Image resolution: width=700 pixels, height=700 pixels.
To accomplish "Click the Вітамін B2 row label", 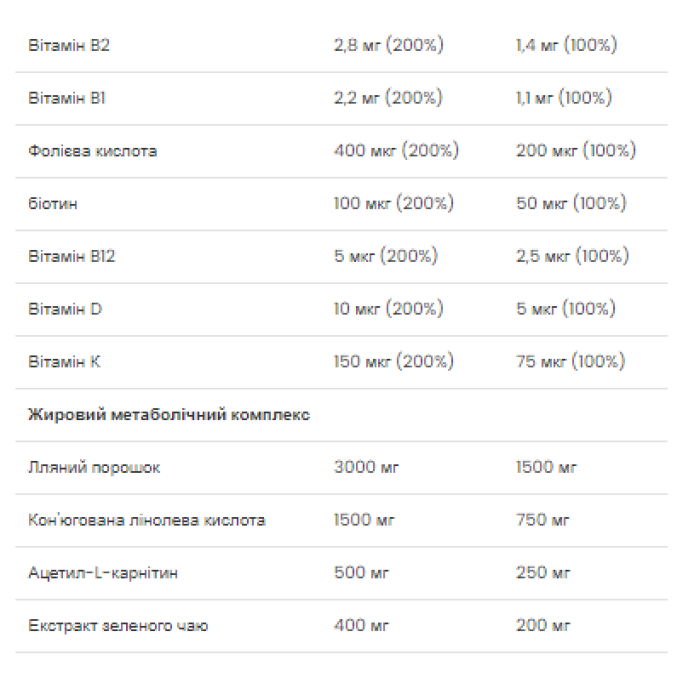I will [x=70, y=46].
